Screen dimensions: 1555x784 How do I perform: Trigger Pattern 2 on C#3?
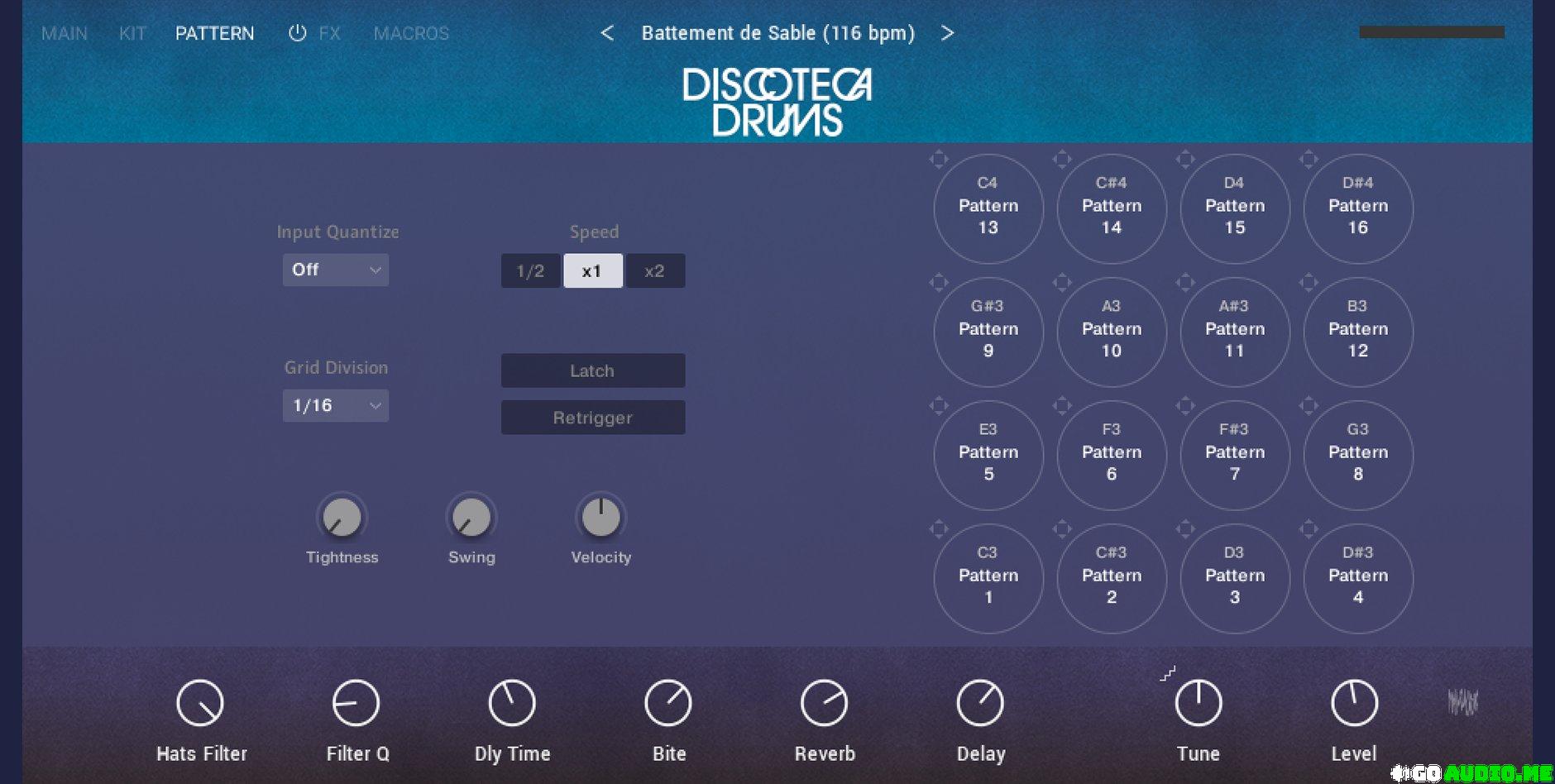coord(1112,579)
